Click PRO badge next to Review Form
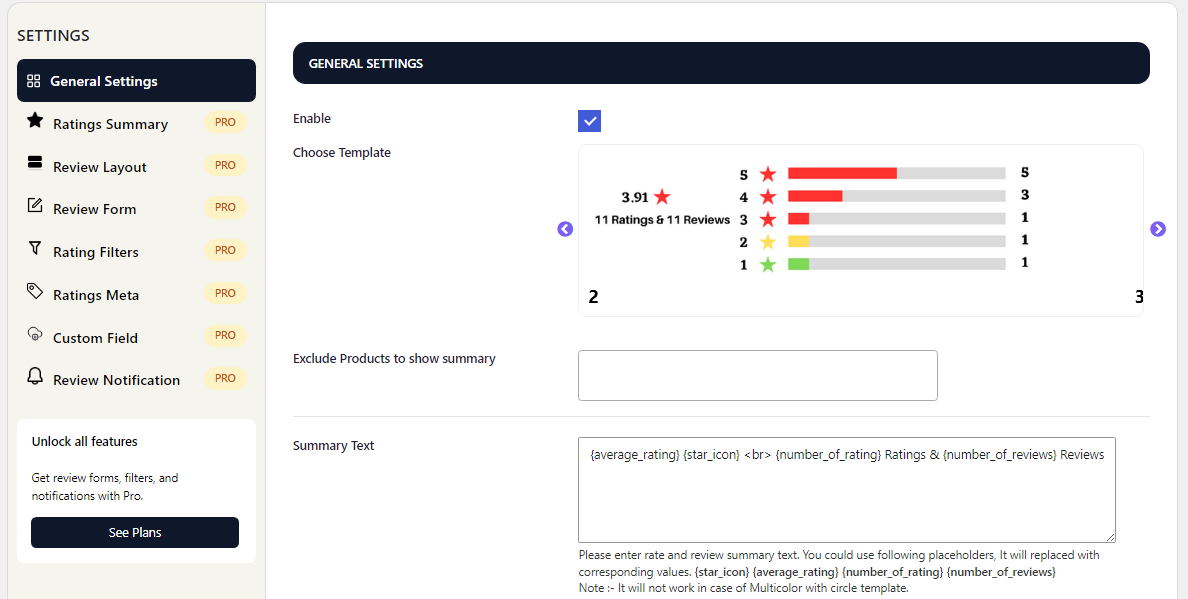The height and width of the screenshot is (599, 1188). (x=225, y=207)
